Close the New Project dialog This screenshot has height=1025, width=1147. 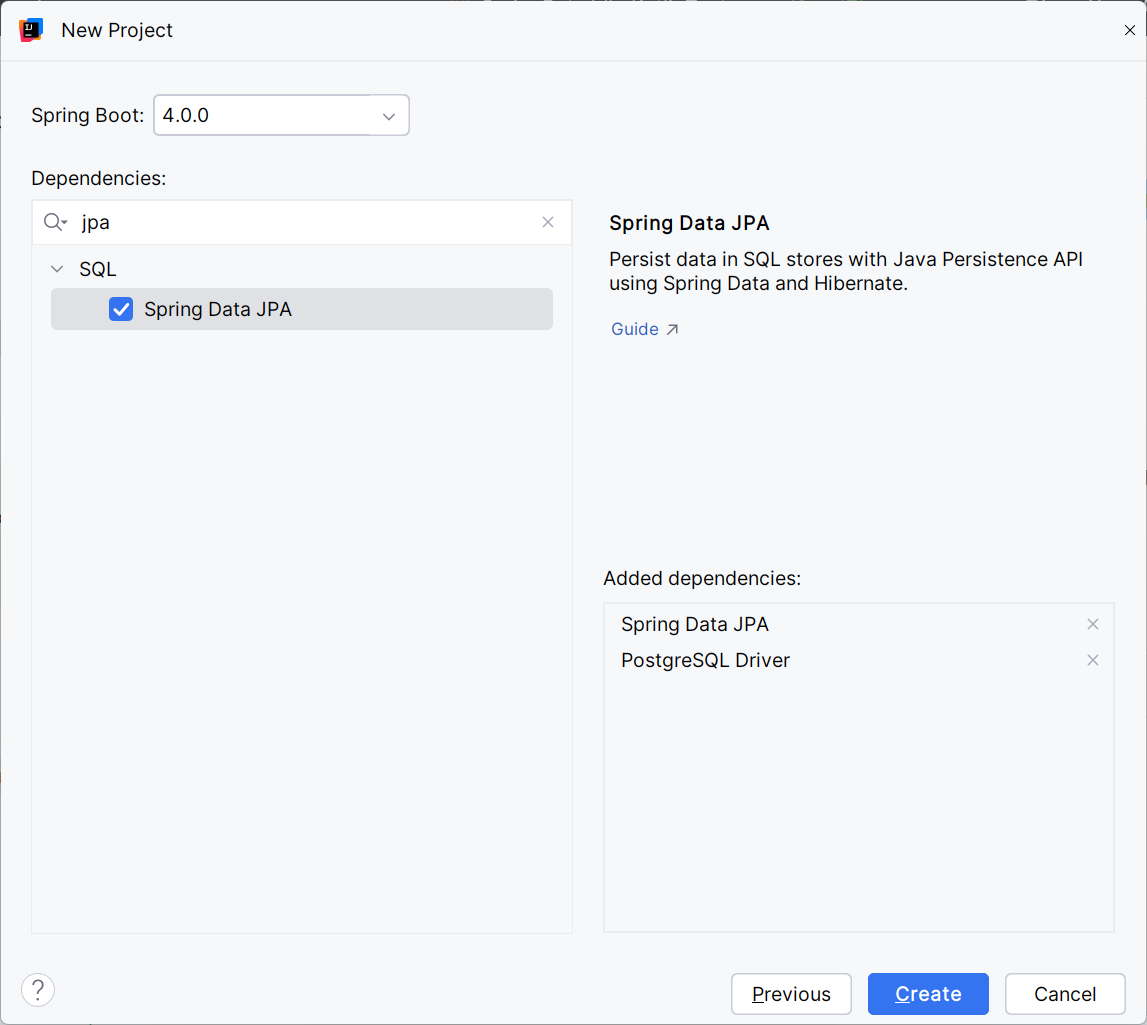1129,30
